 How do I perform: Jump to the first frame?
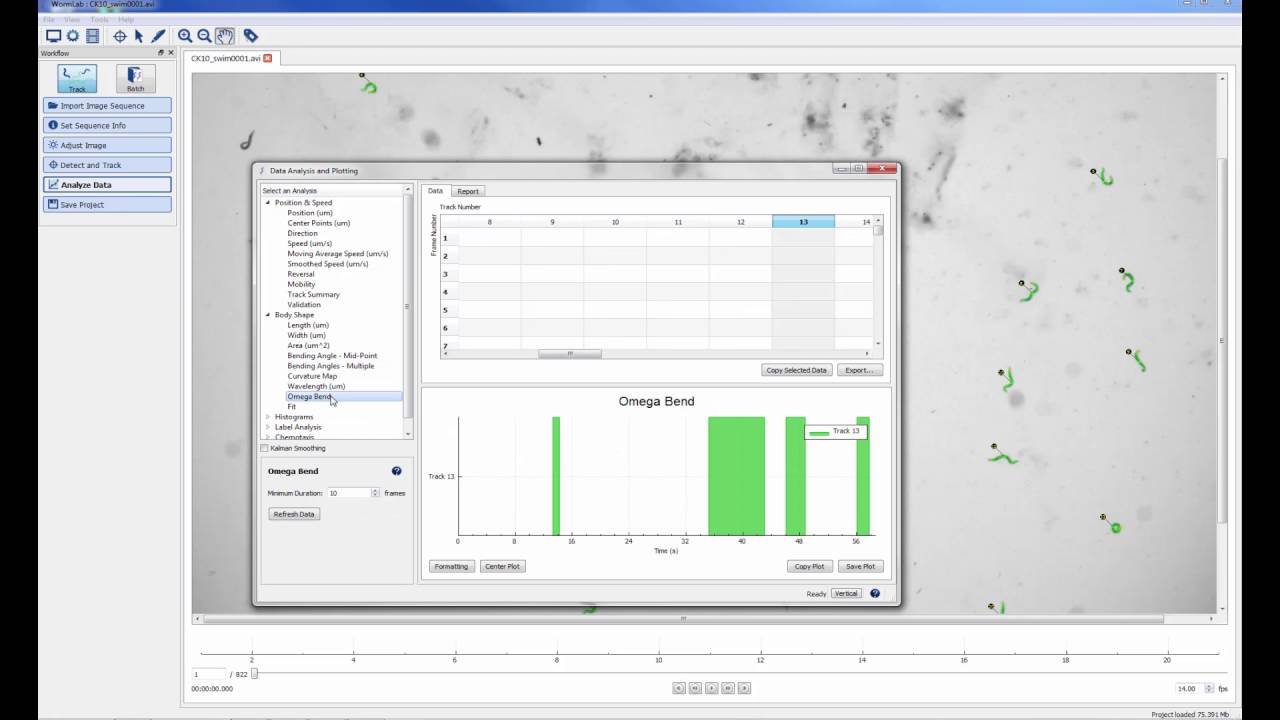pos(679,688)
